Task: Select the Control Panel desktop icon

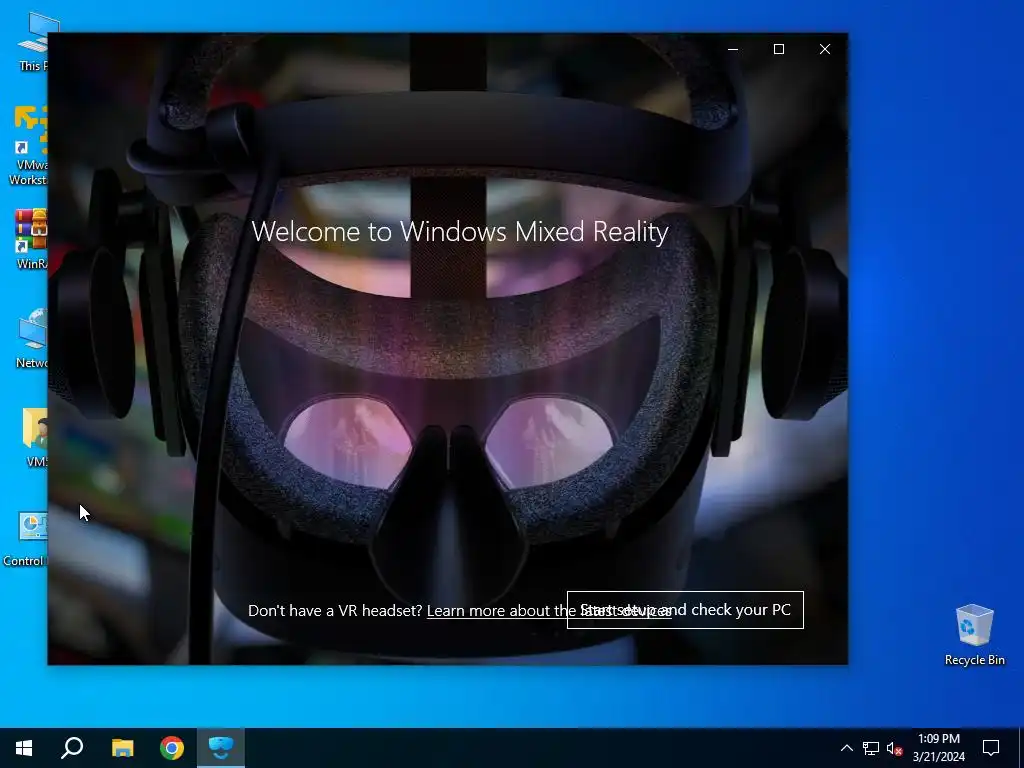Action: tap(25, 539)
